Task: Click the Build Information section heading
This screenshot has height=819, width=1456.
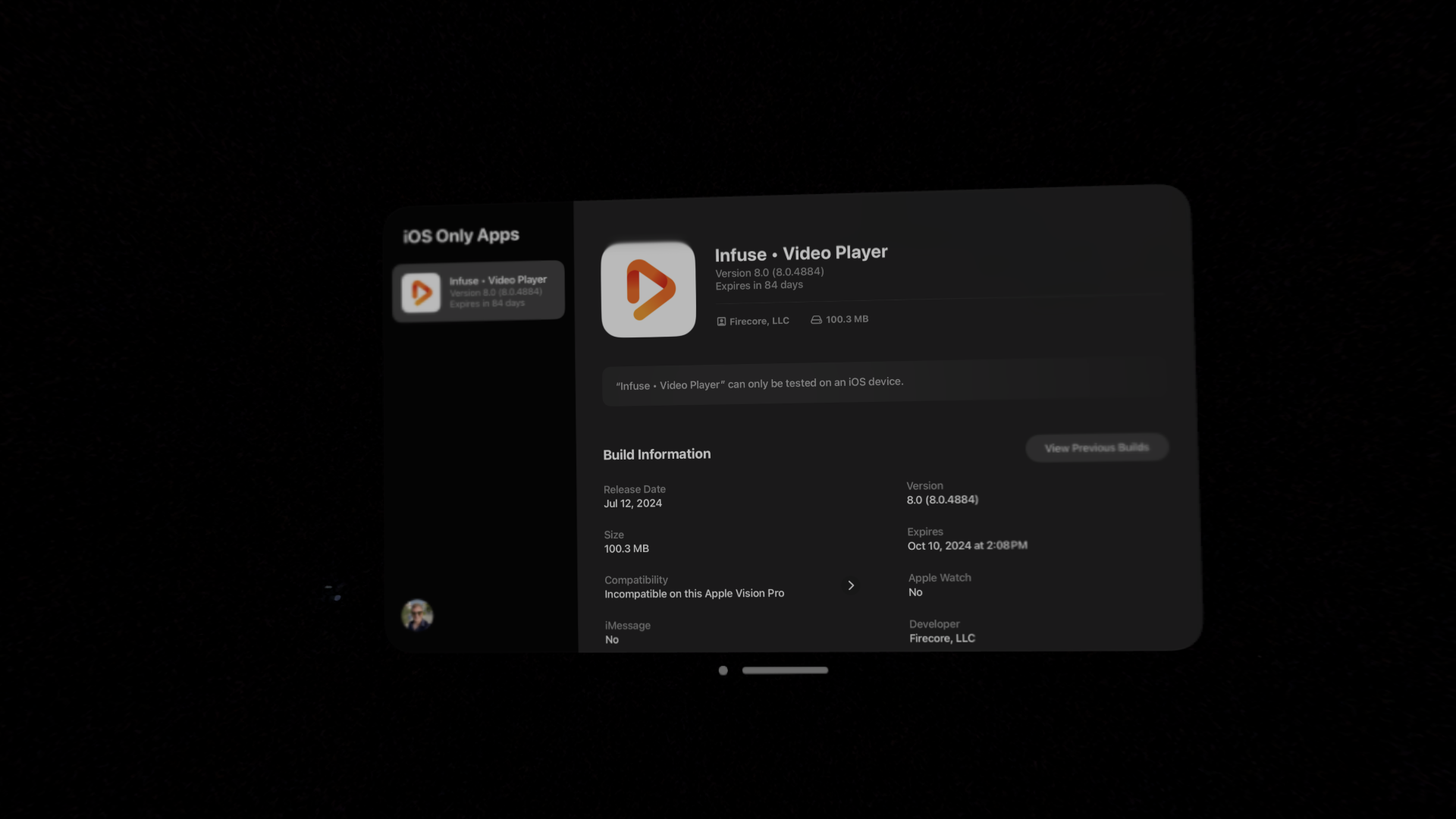Action: click(x=657, y=454)
